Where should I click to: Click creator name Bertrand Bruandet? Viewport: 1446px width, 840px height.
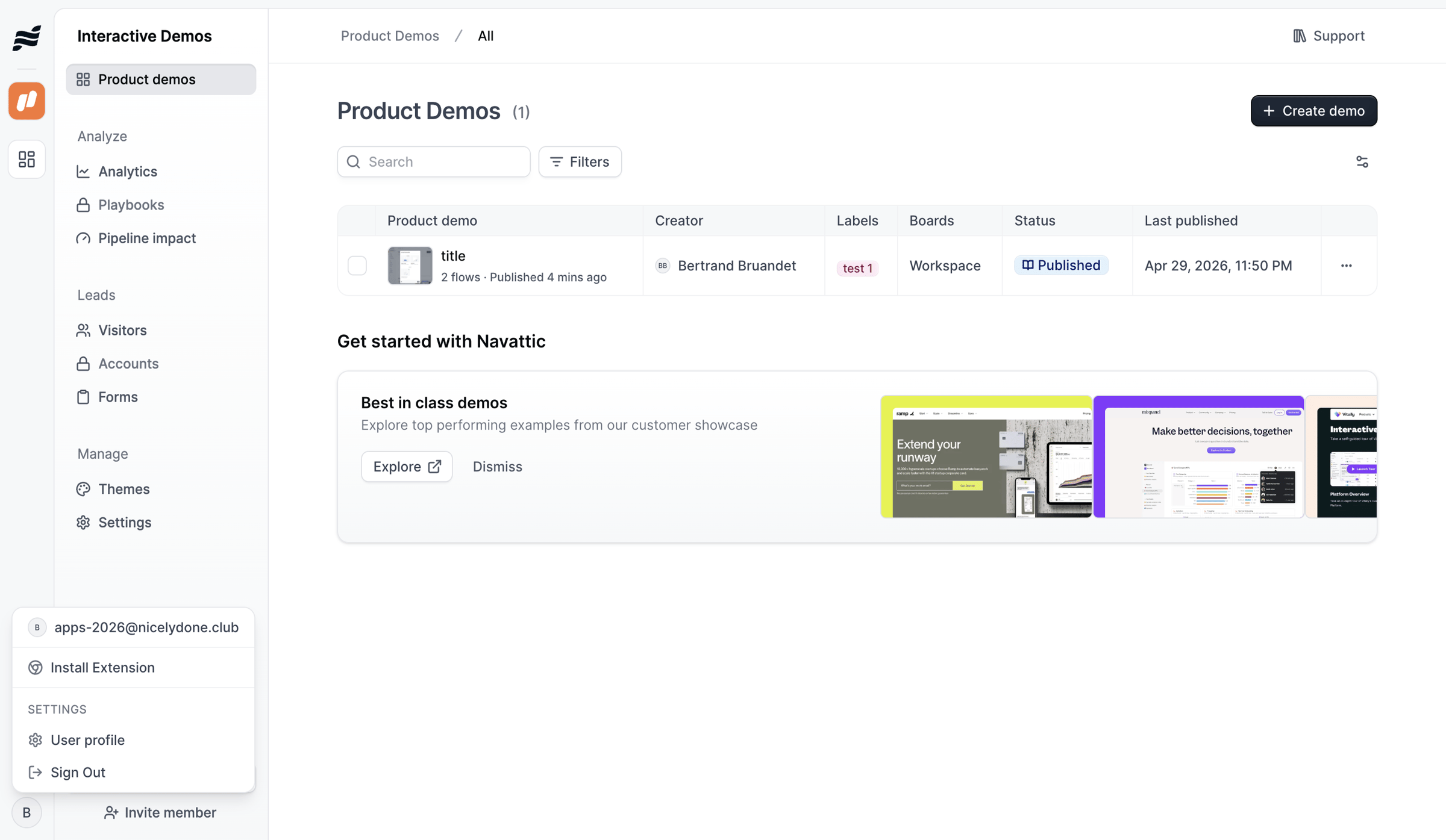click(x=737, y=266)
